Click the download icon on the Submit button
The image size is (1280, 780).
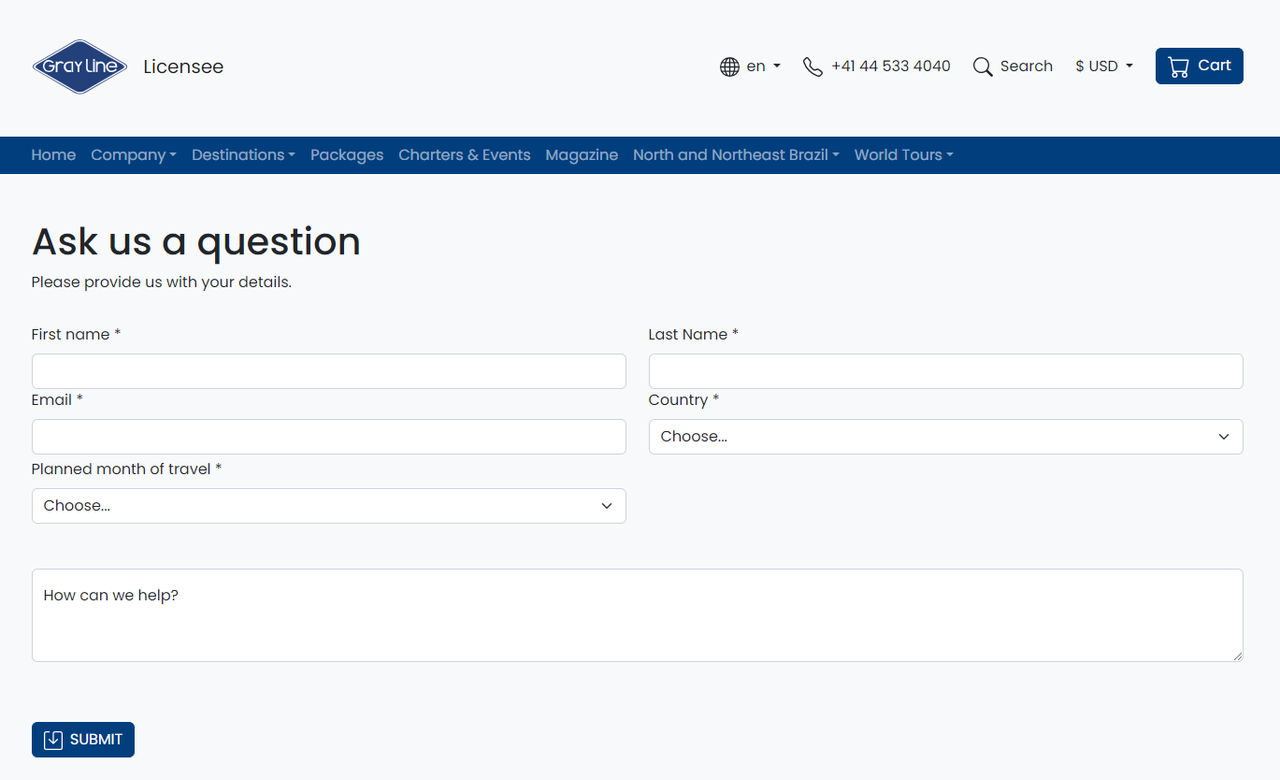coord(54,740)
